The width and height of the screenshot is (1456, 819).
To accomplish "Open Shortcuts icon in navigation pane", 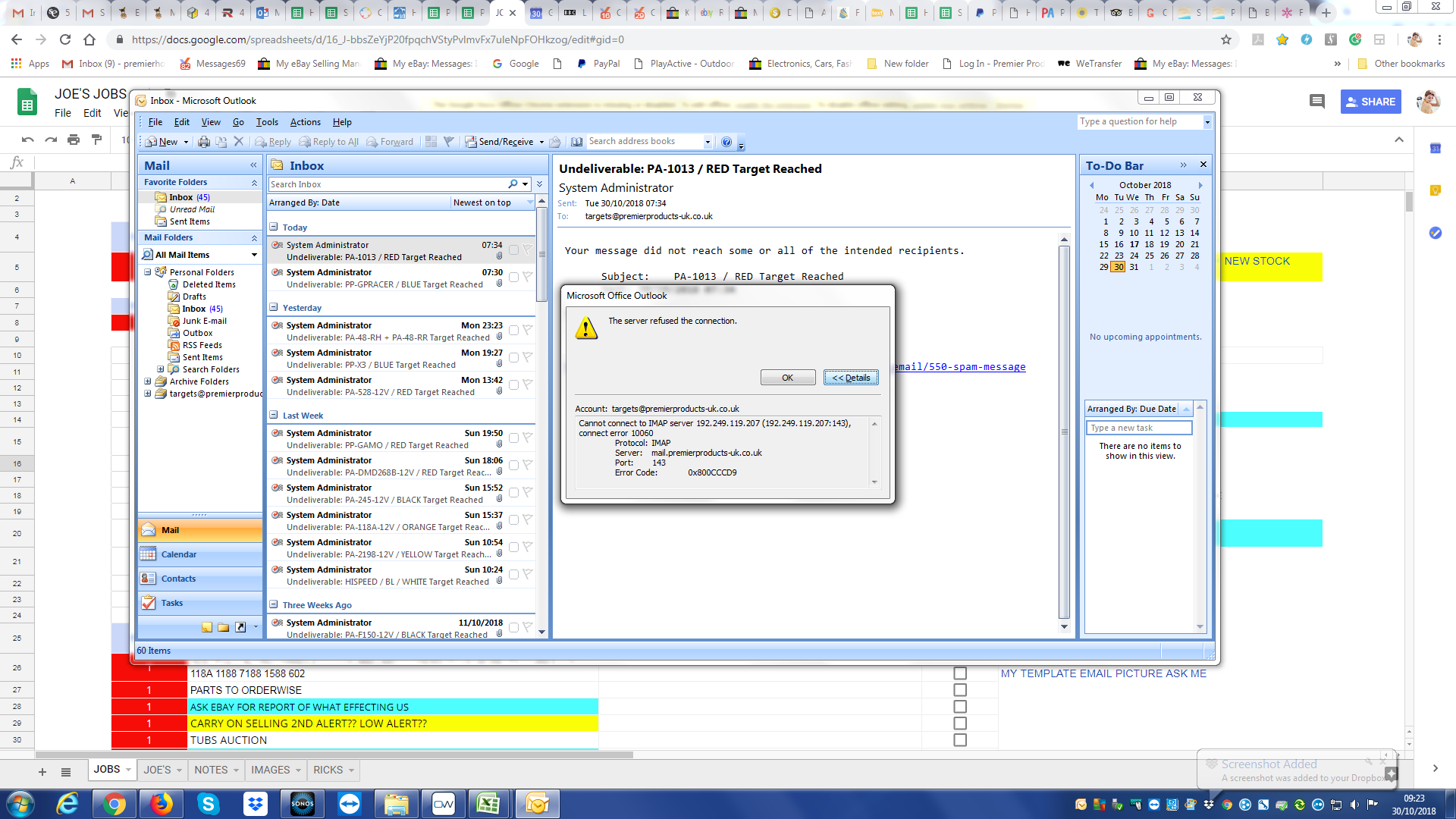I will (240, 627).
